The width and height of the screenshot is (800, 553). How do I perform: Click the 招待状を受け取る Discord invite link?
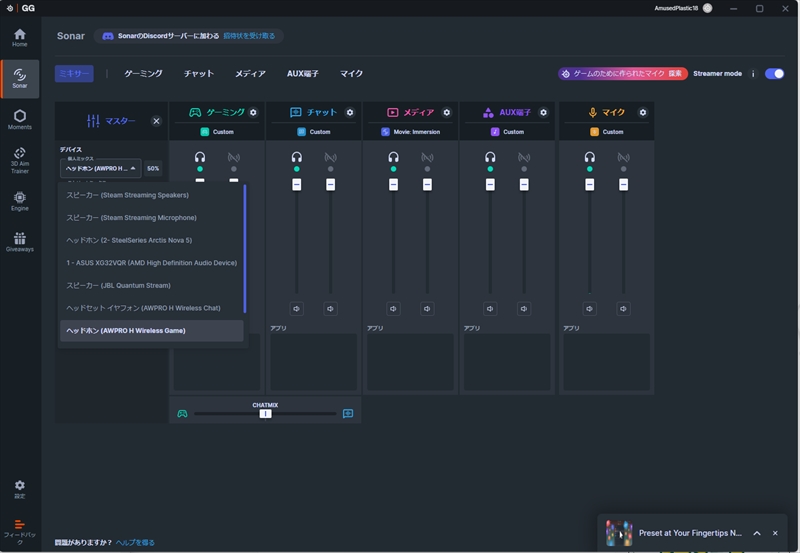[249, 36]
